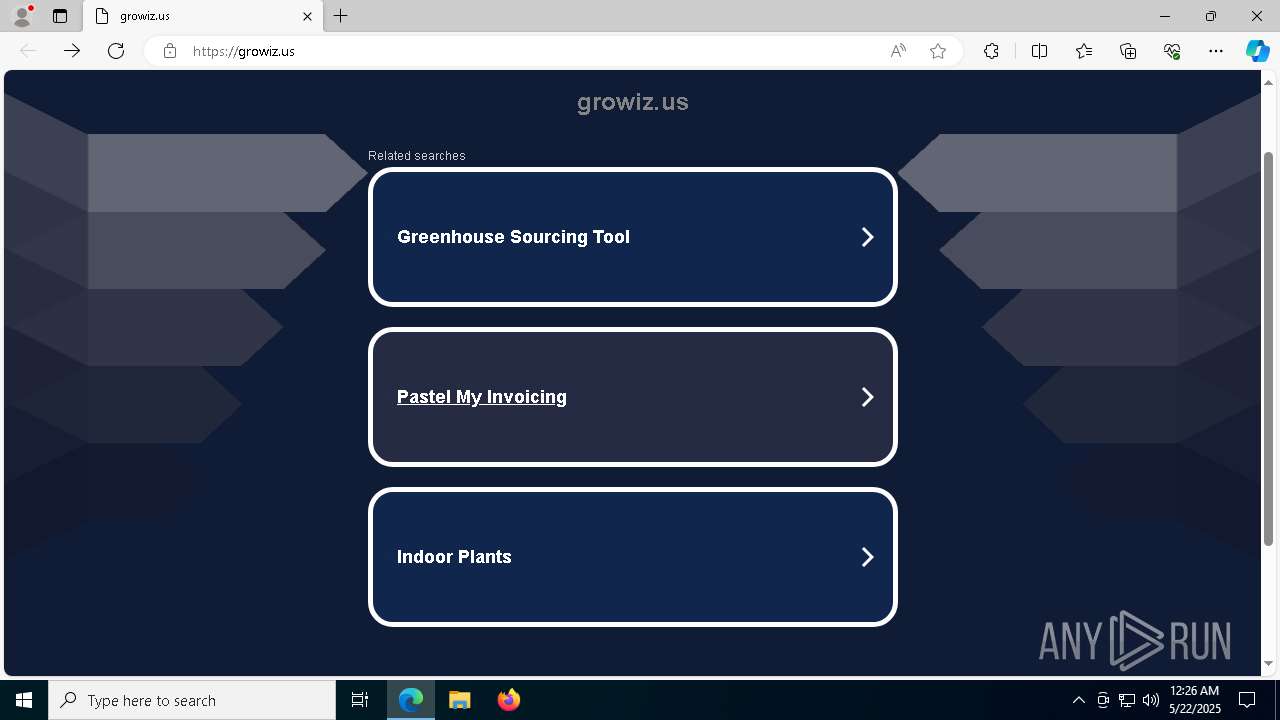Image resolution: width=1280 pixels, height=720 pixels.
Task: Launch Copilot sidebar icon
Action: (x=1257, y=51)
